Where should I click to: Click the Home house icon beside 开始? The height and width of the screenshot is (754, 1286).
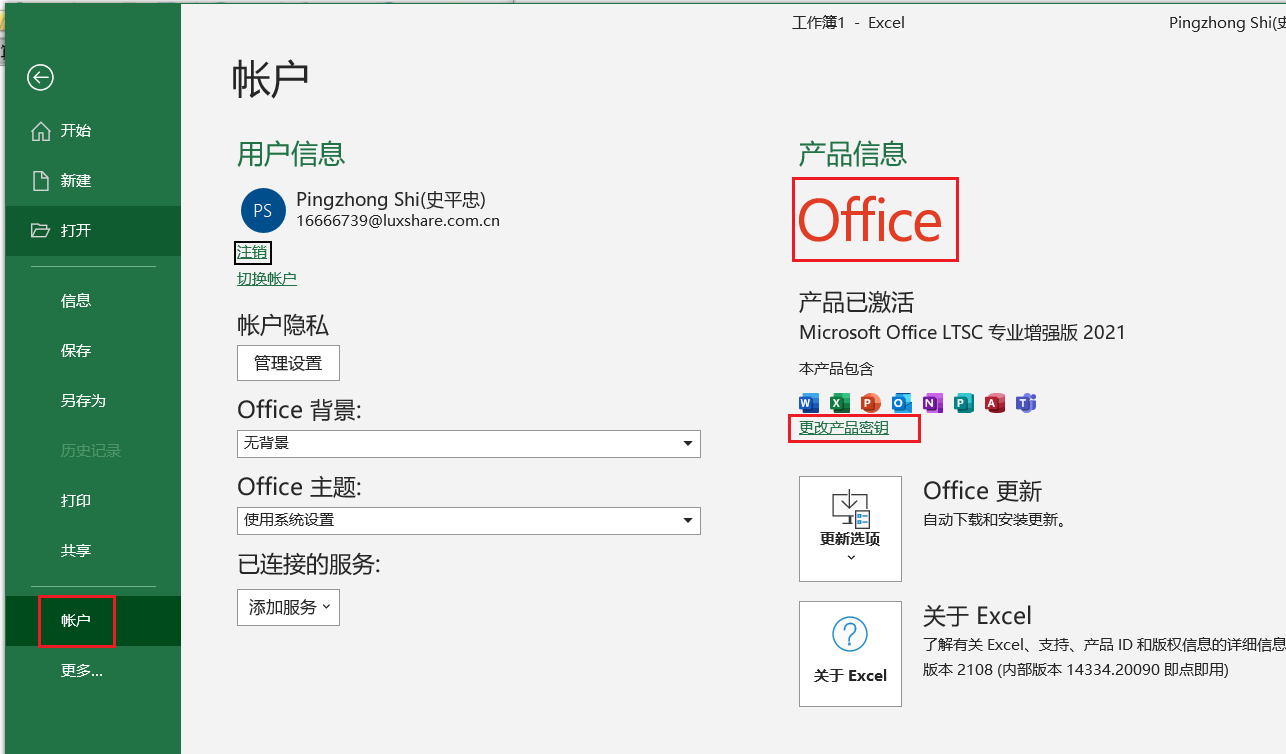pyautogui.click(x=40, y=131)
